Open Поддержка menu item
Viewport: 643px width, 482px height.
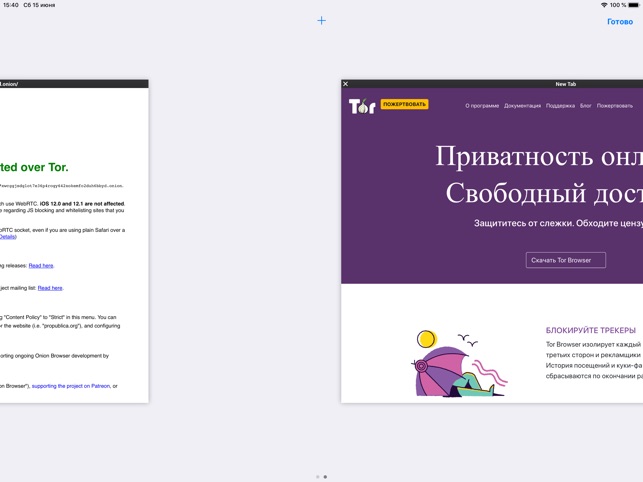[x=560, y=106]
